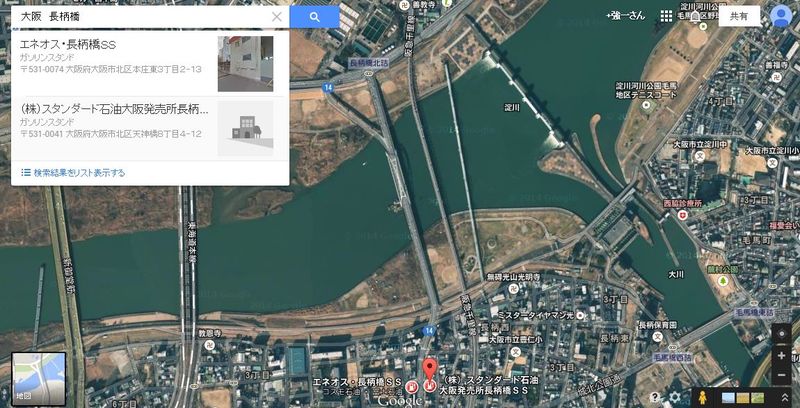Click the 大阪市立淀川中 school marker
The height and width of the screenshot is (408, 800).
click(700, 156)
